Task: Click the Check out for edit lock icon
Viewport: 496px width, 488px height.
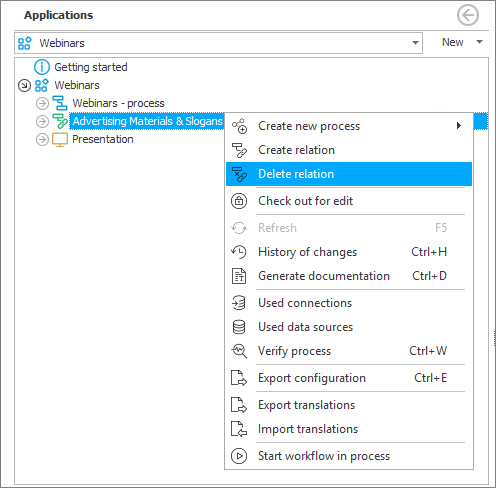Action: click(x=239, y=201)
